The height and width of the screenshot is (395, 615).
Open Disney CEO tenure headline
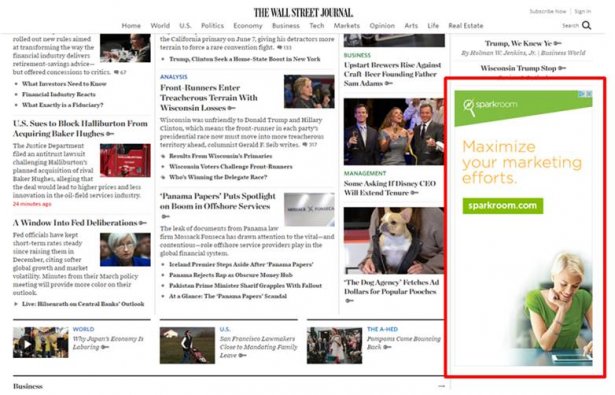click(390, 188)
